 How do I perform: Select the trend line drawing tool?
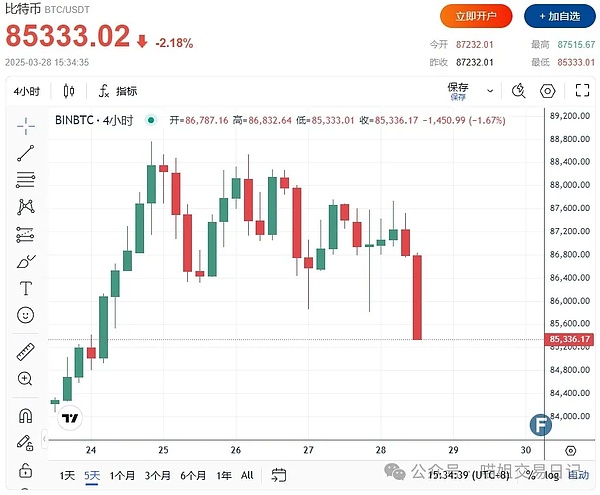[26, 153]
